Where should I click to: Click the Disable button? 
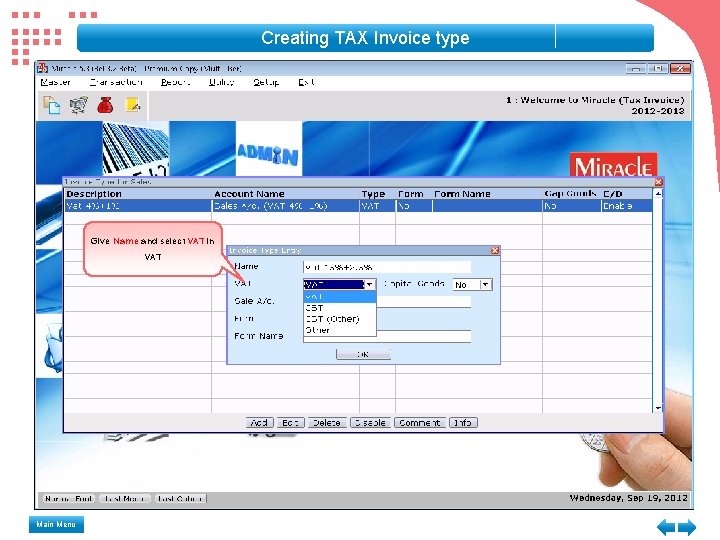pos(371,422)
